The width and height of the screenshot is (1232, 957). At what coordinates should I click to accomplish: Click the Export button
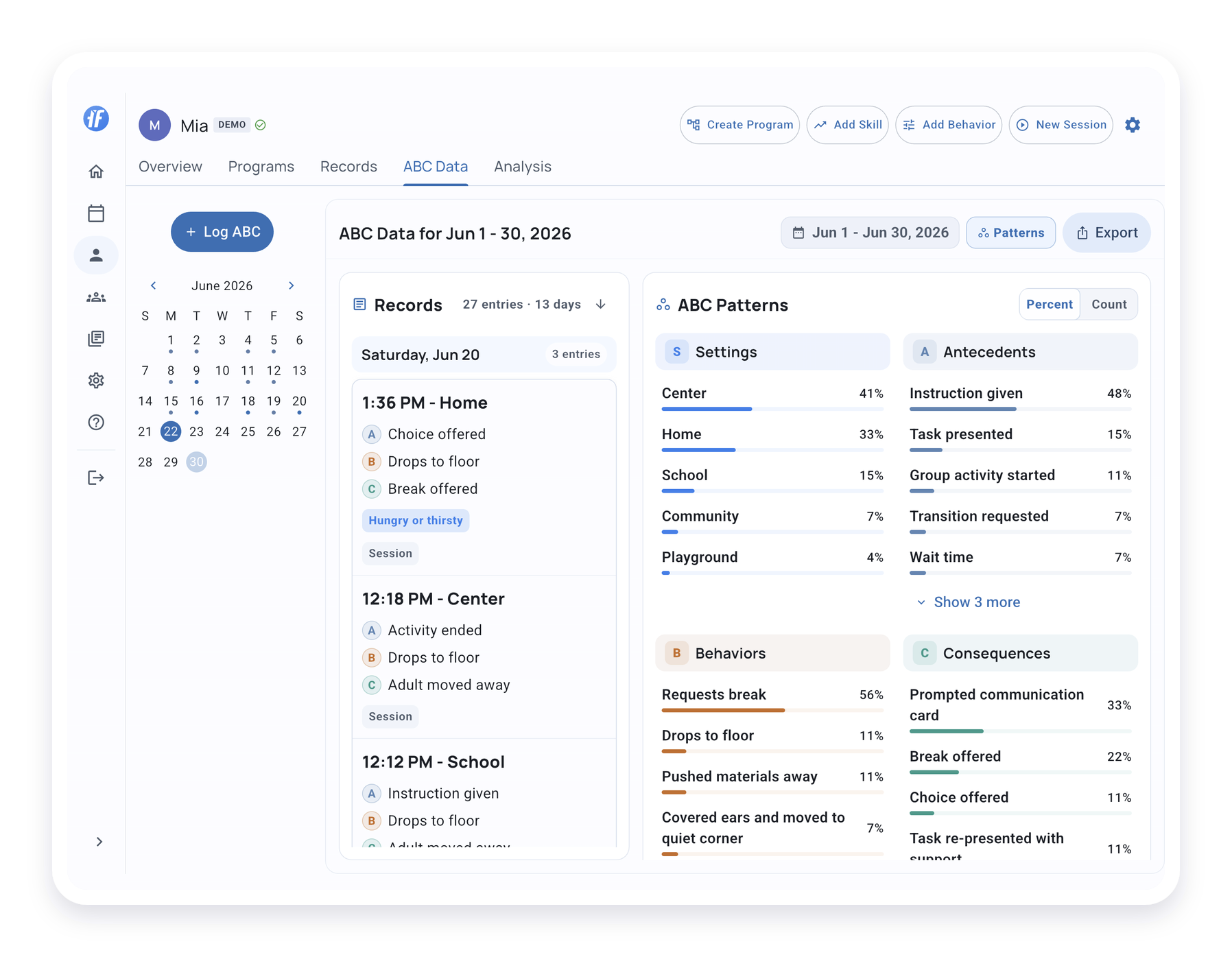click(x=1106, y=233)
